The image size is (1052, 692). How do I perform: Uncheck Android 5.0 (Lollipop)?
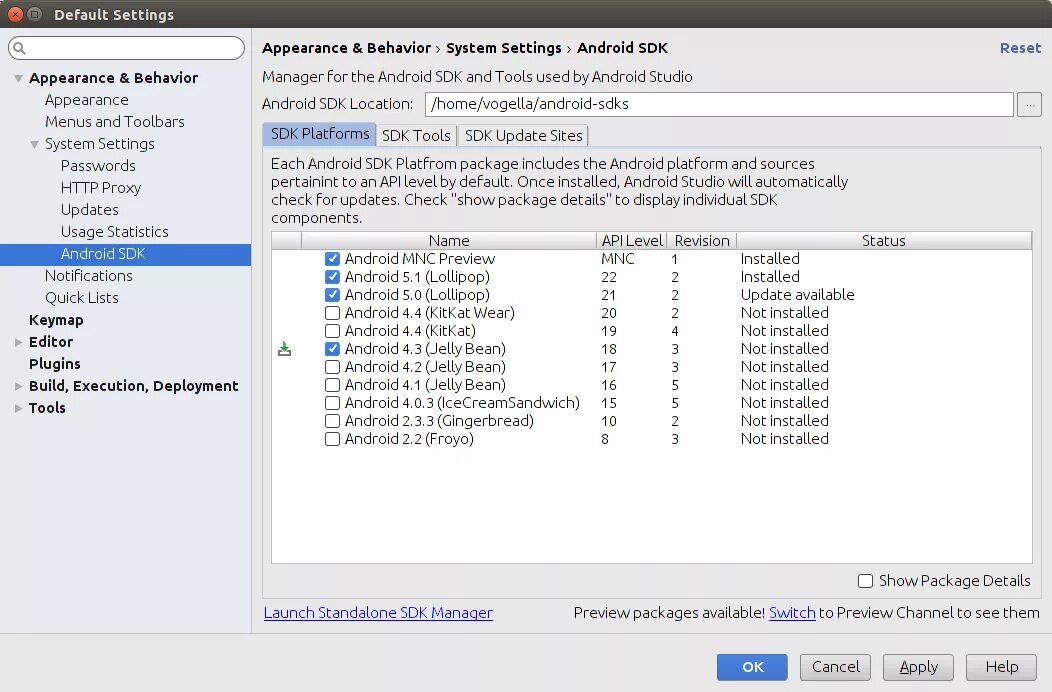[x=332, y=295]
